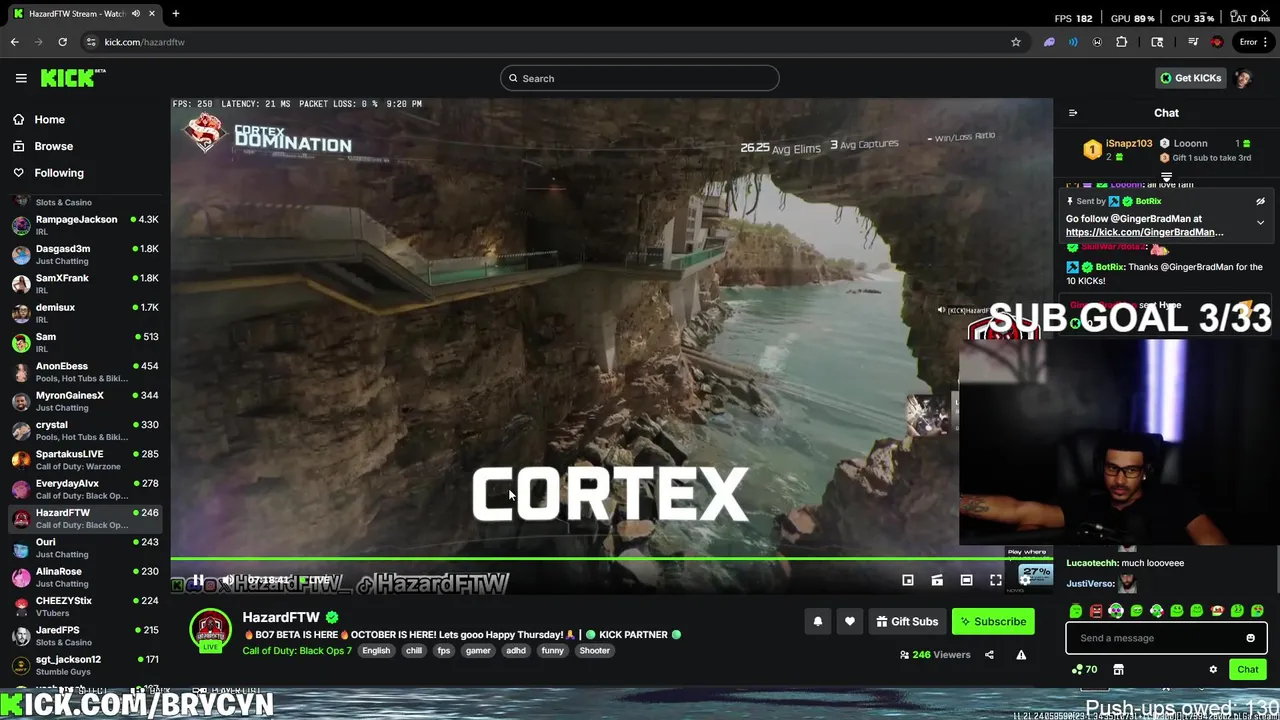Hide the pinned BotRix message

point(1260,201)
